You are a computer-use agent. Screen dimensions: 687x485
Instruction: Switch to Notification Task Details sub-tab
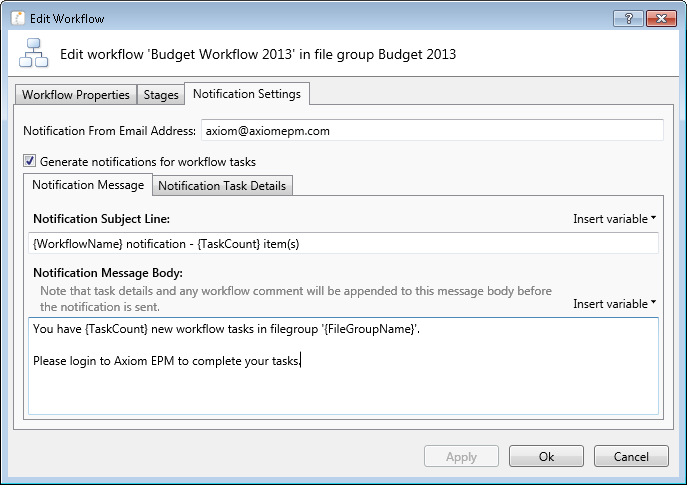pyautogui.click(x=222, y=186)
